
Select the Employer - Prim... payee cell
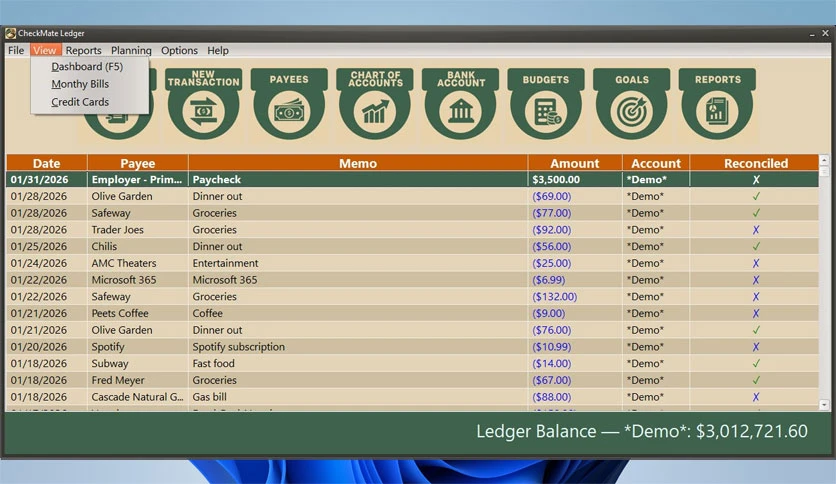[138, 180]
